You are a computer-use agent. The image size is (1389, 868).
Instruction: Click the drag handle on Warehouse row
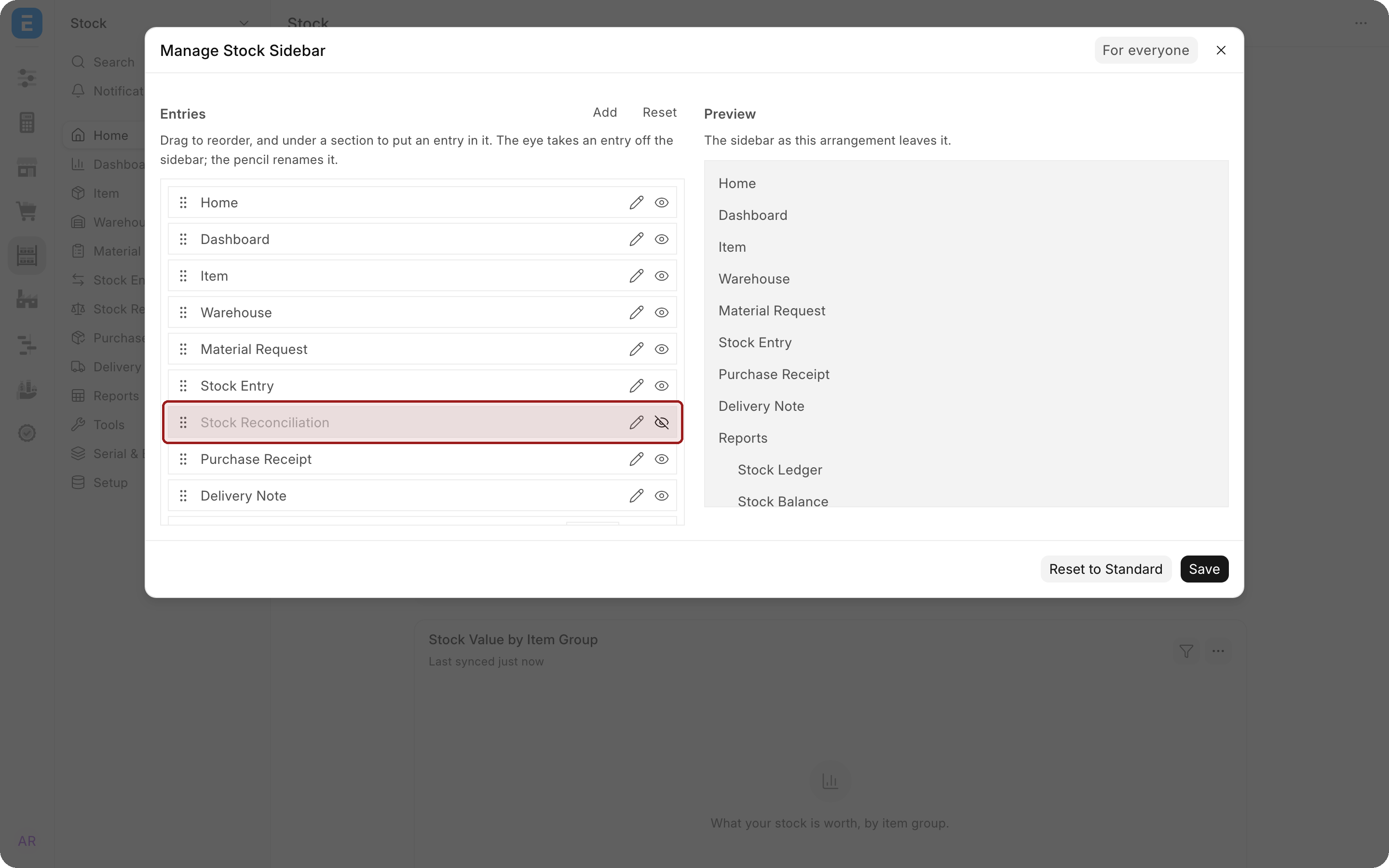click(183, 312)
